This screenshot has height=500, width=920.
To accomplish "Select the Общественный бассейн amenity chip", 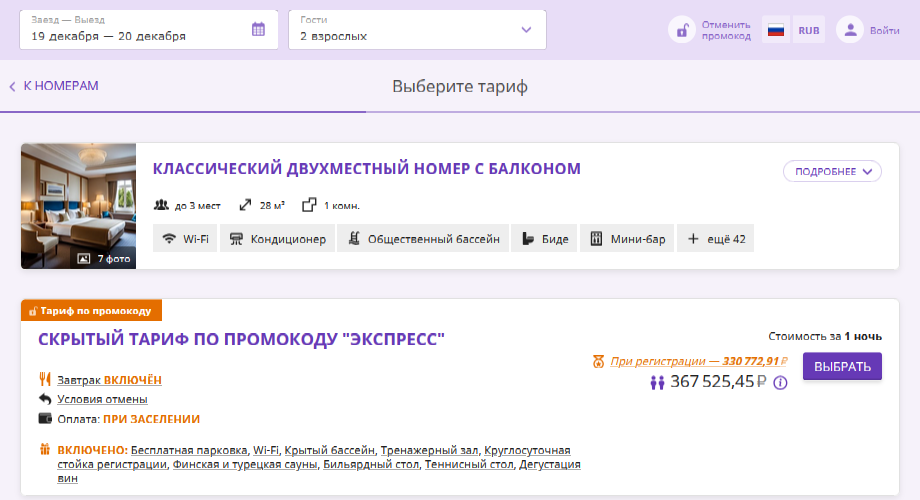I will coord(423,238).
